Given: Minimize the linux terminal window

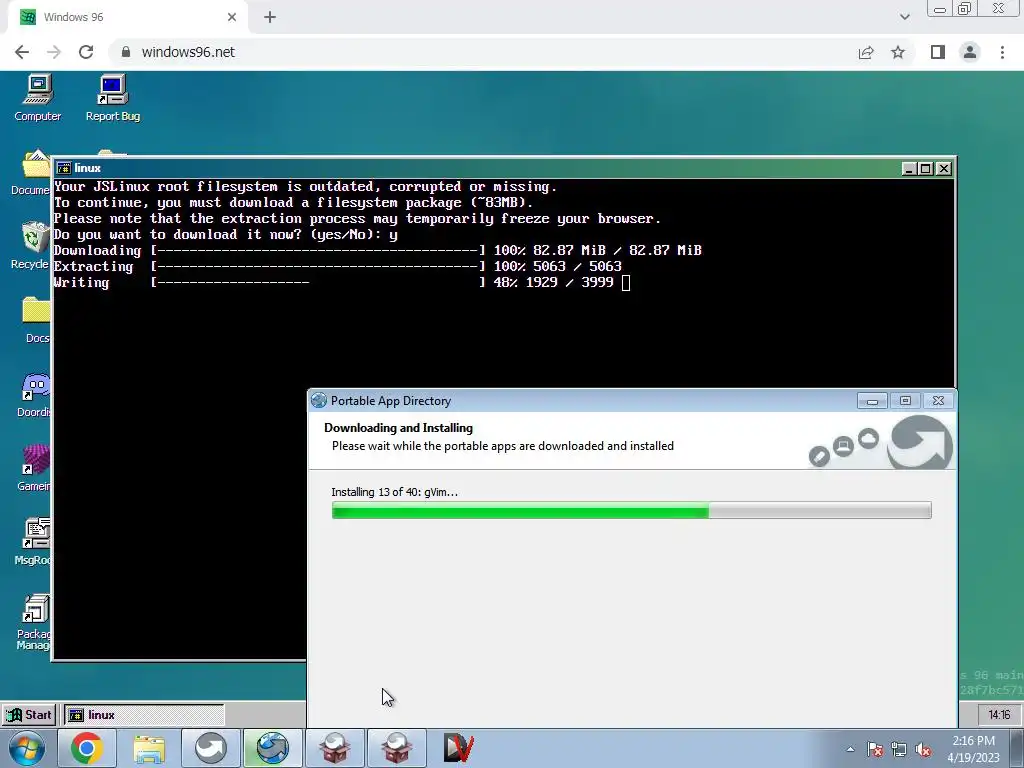Looking at the screenshot, I should tap(909, 168).
